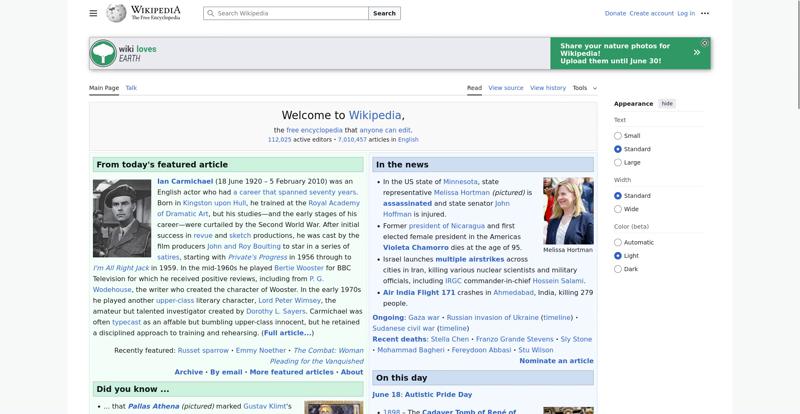The width and height of the screenshot is (800, 414).
Task: Open Air India Flight 171 link
Action: pos(419,293)
